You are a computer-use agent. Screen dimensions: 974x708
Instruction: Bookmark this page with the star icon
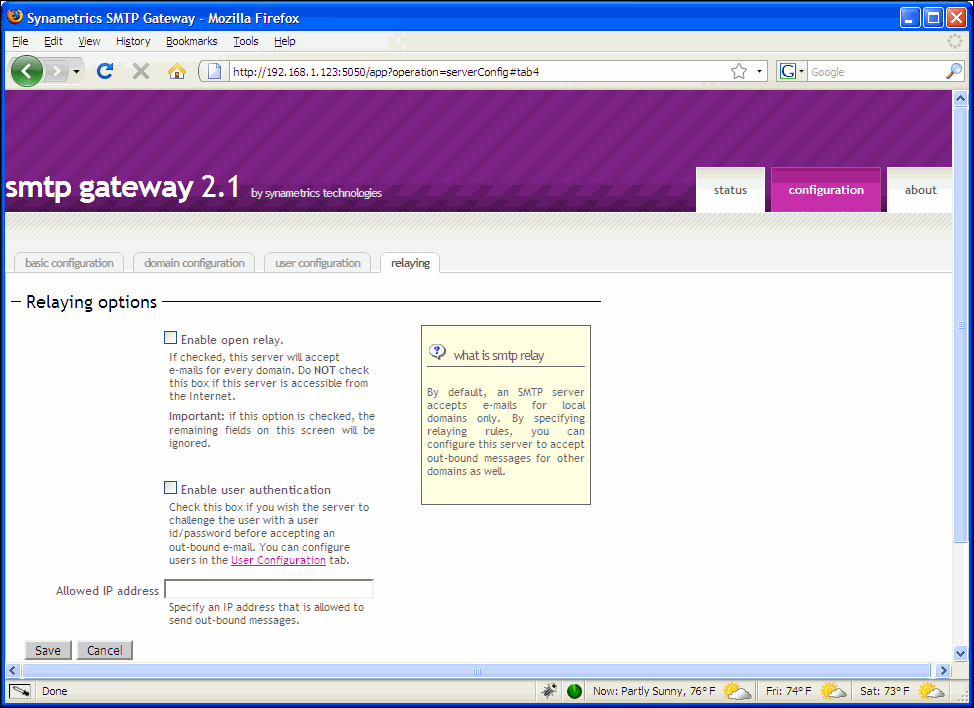point(739,71)
